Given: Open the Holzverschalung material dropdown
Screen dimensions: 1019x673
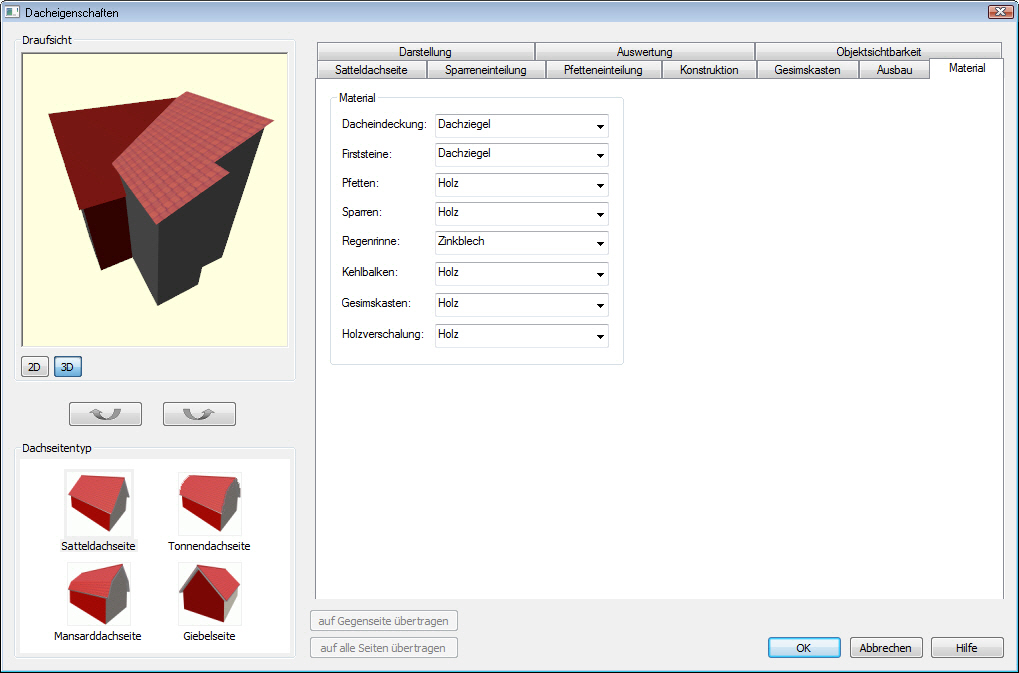Looking at the screenshot, I should pos(522,336).
